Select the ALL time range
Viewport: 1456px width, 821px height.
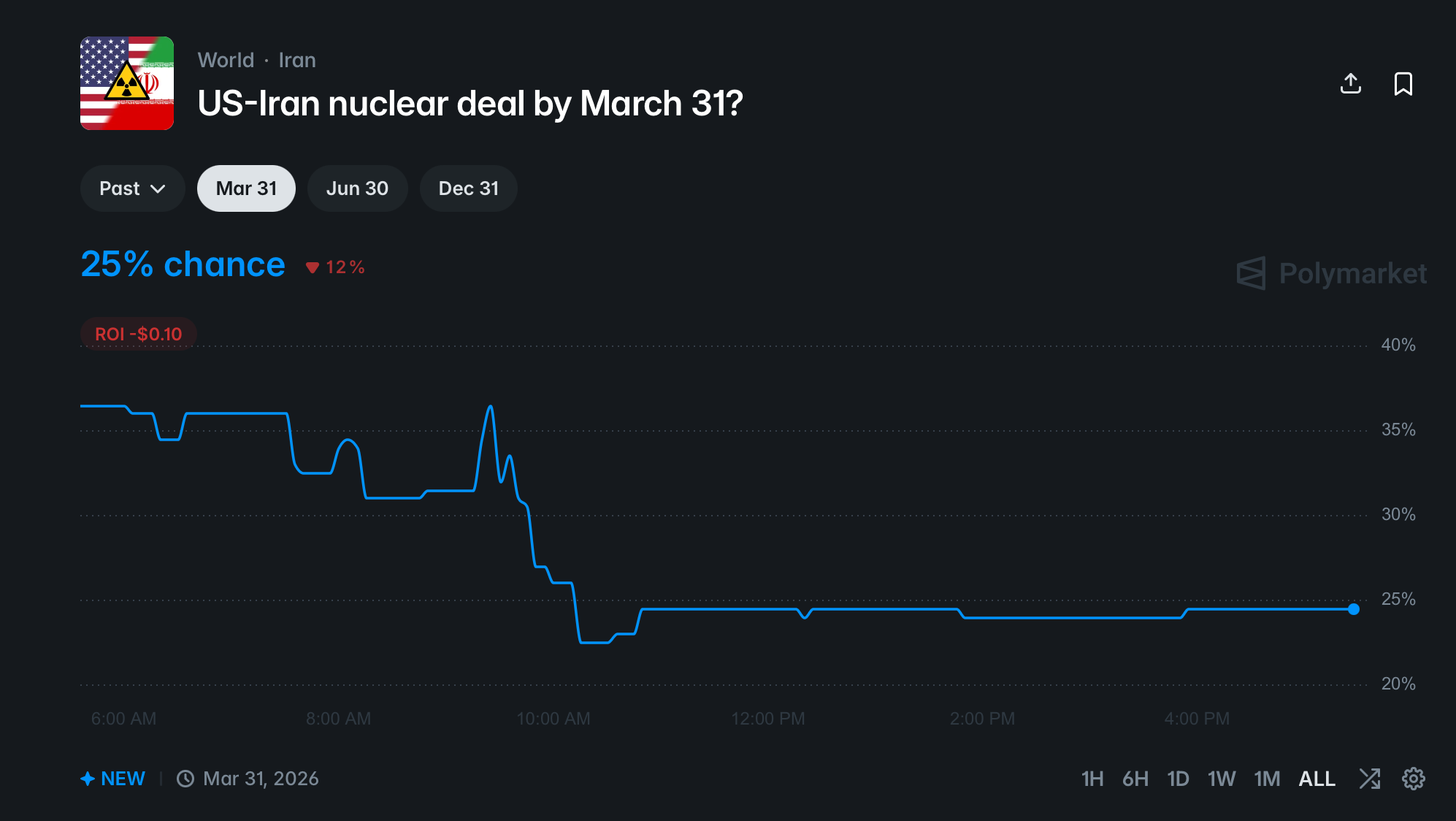click(1317, 779)
